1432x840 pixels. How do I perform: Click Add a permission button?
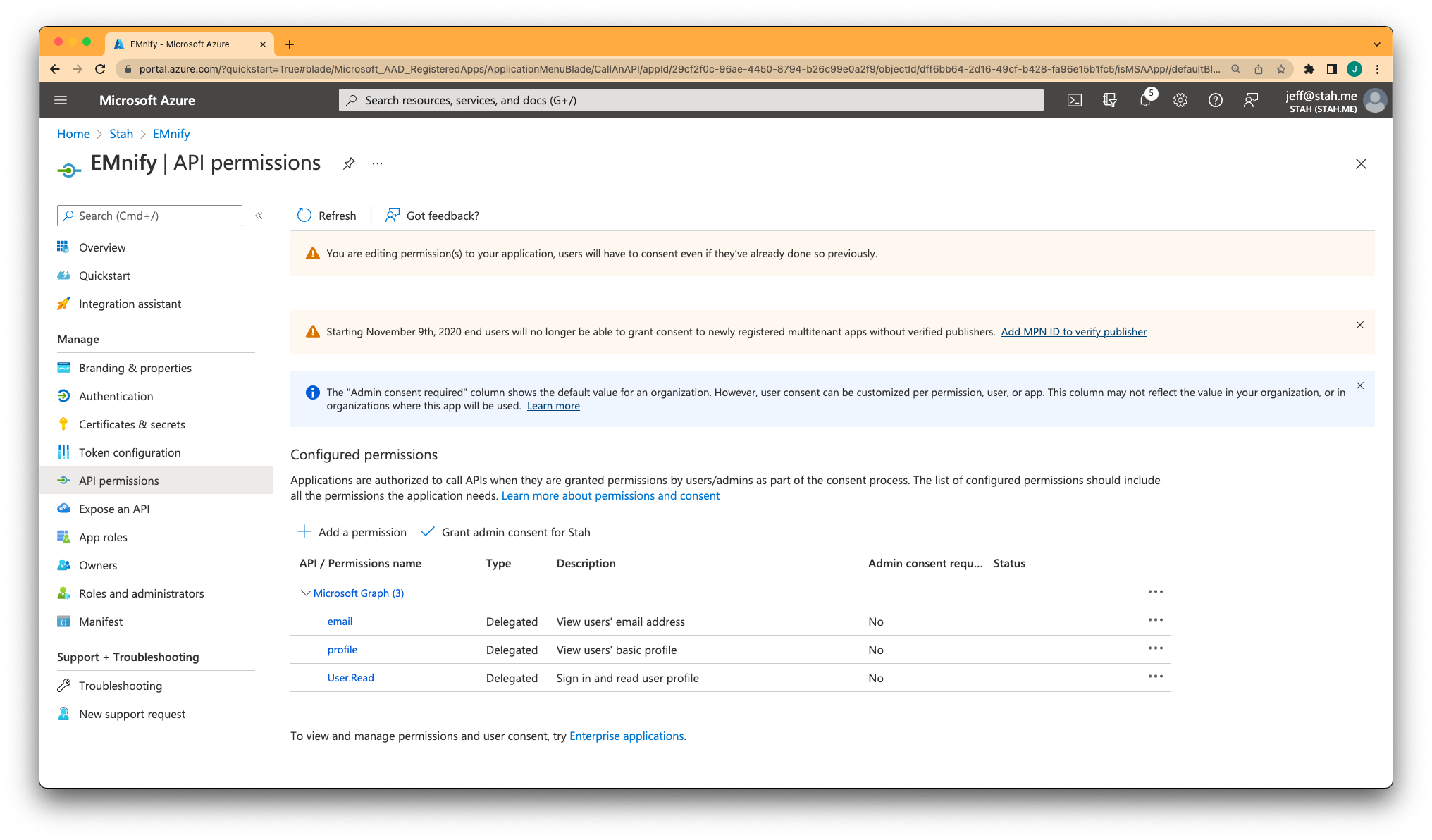pos(352,532)
